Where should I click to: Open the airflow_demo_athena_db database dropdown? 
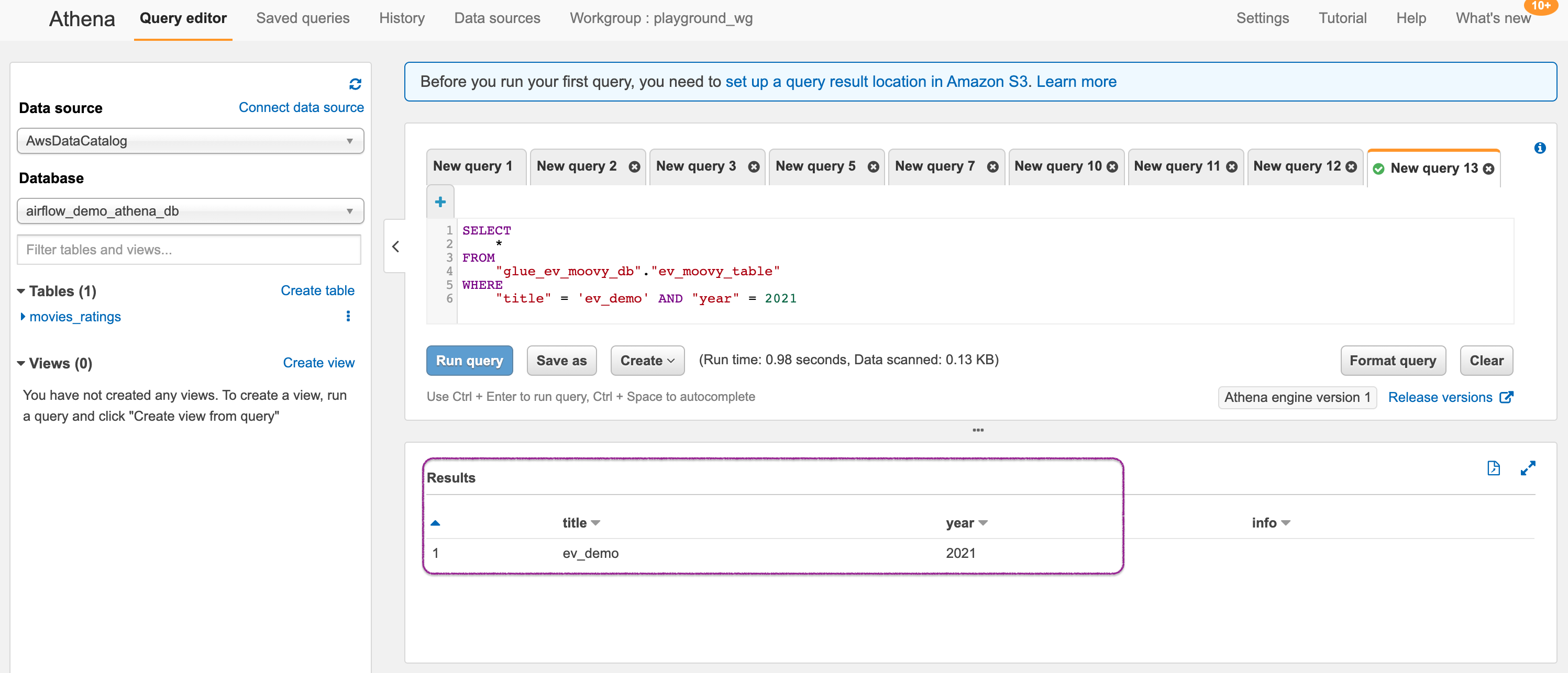tap(189, 210)
